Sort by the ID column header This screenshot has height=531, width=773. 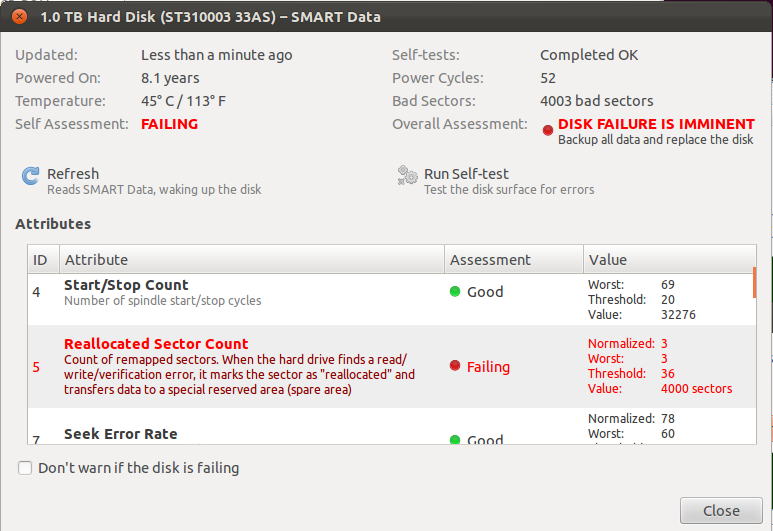pos(40,260)
